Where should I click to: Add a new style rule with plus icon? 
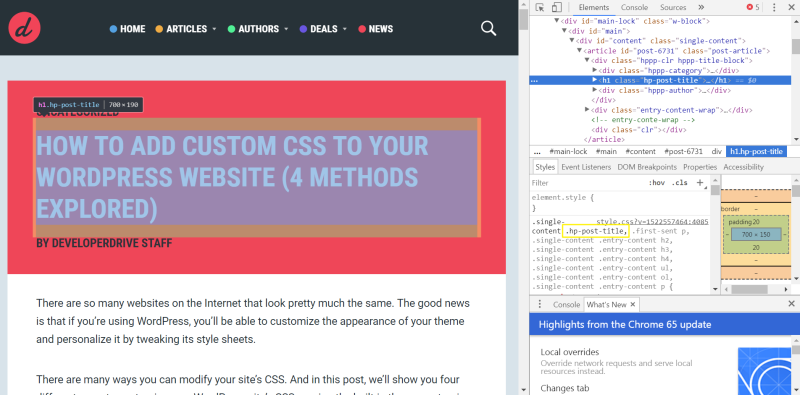[700, 183]
